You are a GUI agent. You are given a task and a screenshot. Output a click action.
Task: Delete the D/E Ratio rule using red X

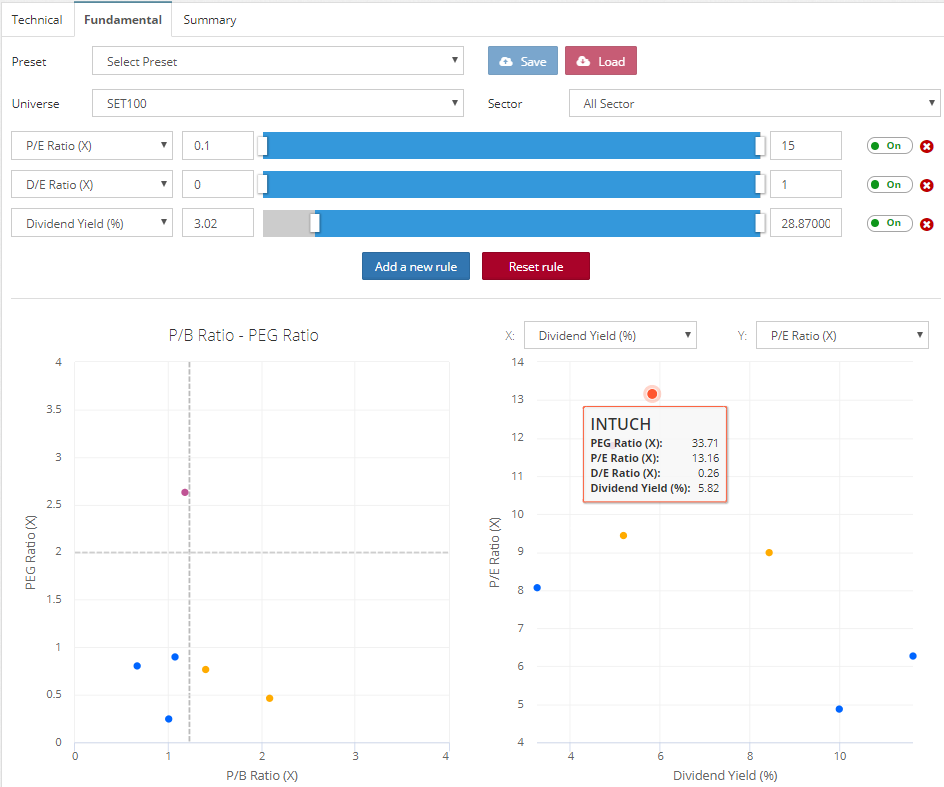click(x=926, y=185)
